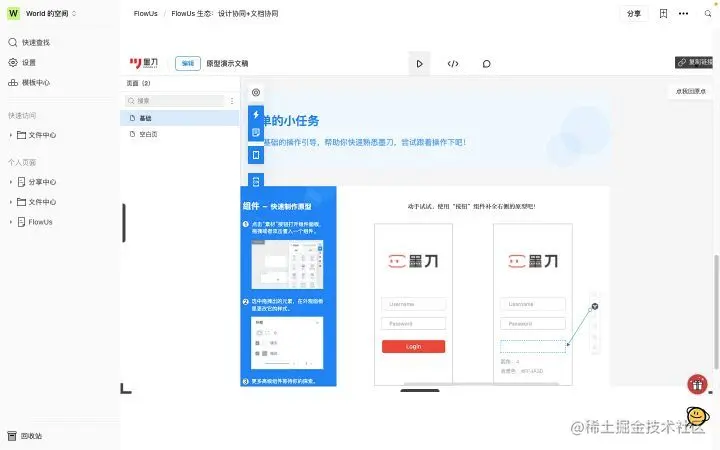Click the red Login button in prototype

coord(413,346)
